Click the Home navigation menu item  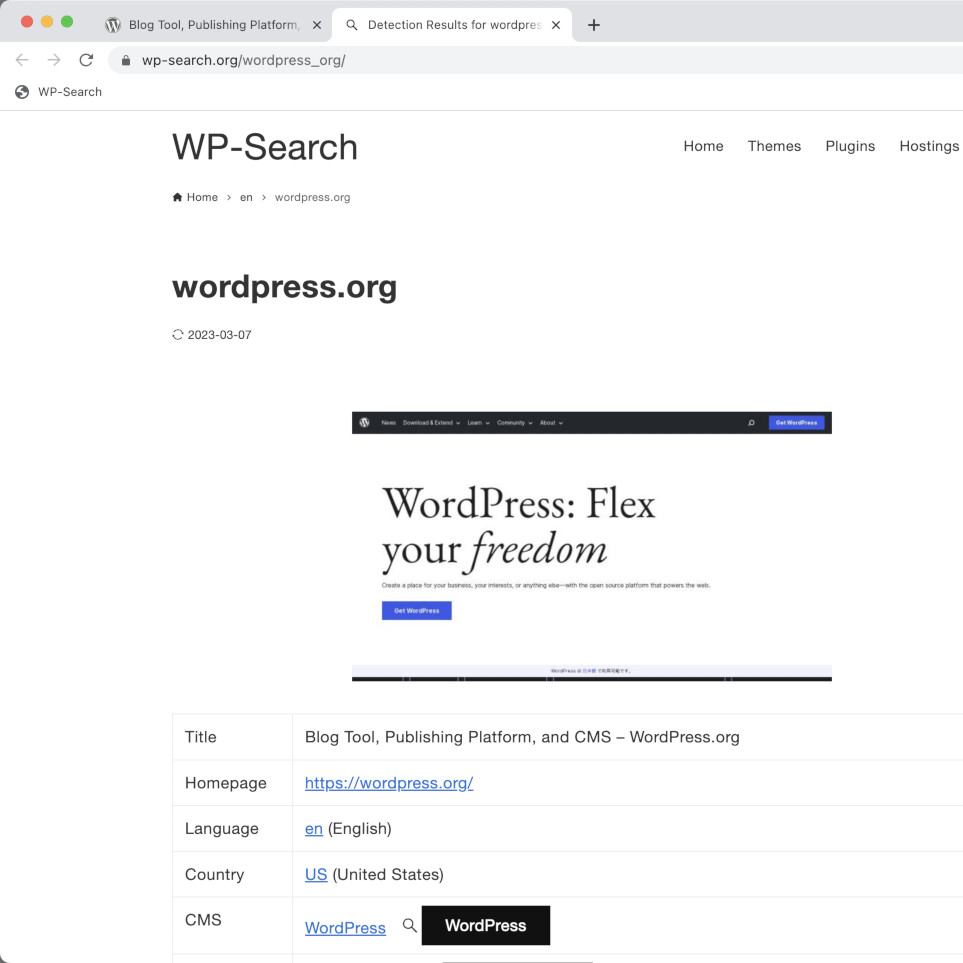click(703, 146)
